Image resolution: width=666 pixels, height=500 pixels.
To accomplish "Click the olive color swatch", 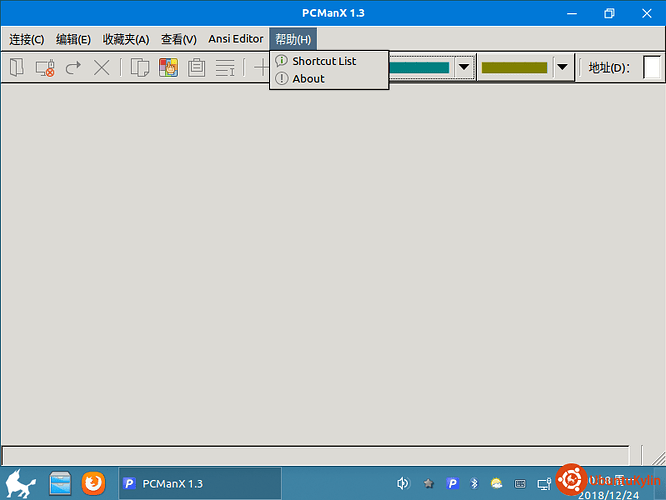I will click(x=514, y=68).
